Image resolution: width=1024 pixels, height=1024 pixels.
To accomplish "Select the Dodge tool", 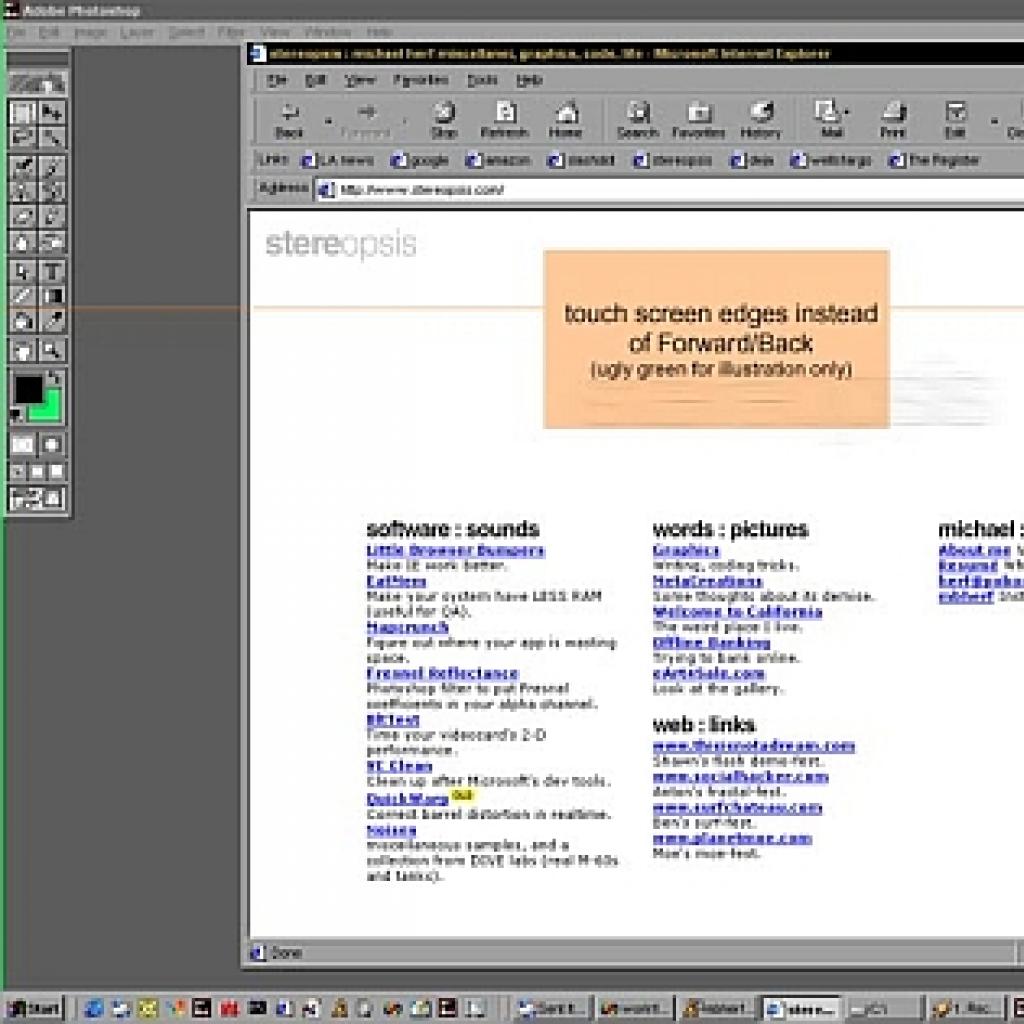I will (x=52, y=242).
